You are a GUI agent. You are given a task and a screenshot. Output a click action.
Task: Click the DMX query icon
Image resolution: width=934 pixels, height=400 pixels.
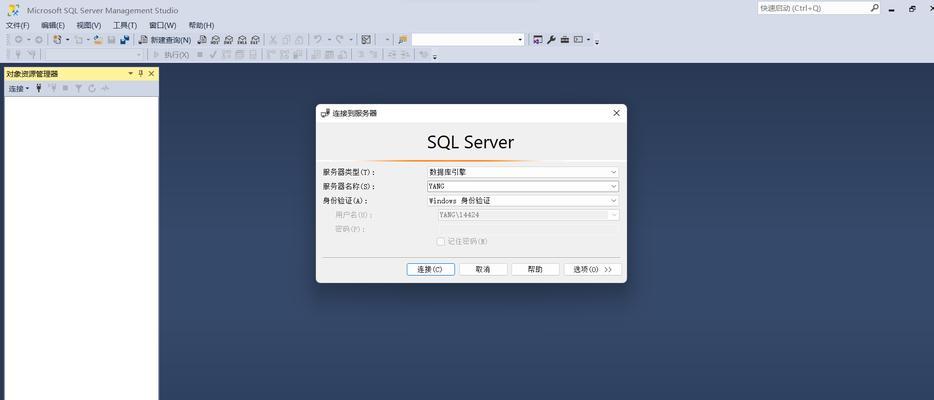[x=228, y=40]
